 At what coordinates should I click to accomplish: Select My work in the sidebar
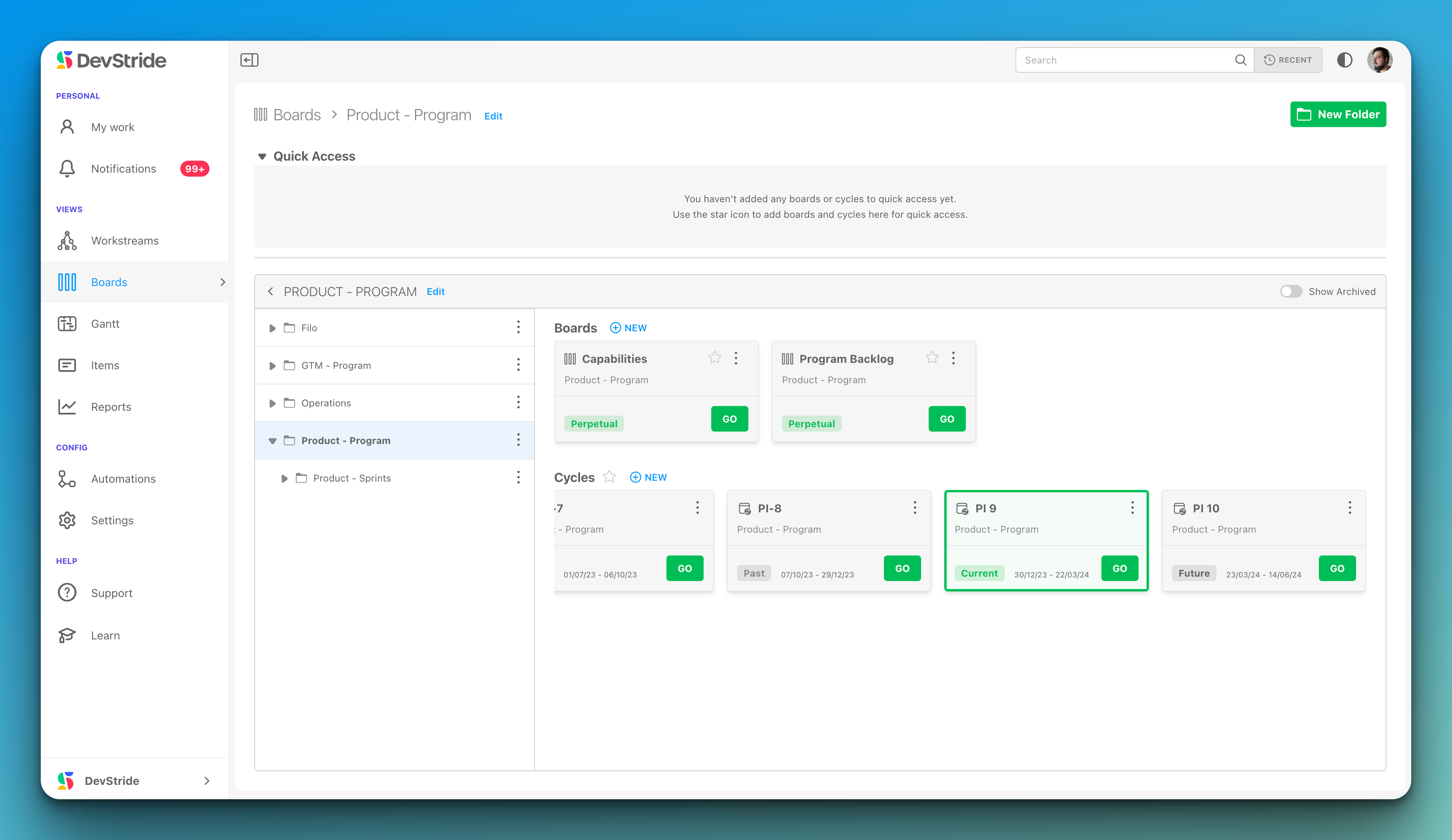[x=136, y=127]
